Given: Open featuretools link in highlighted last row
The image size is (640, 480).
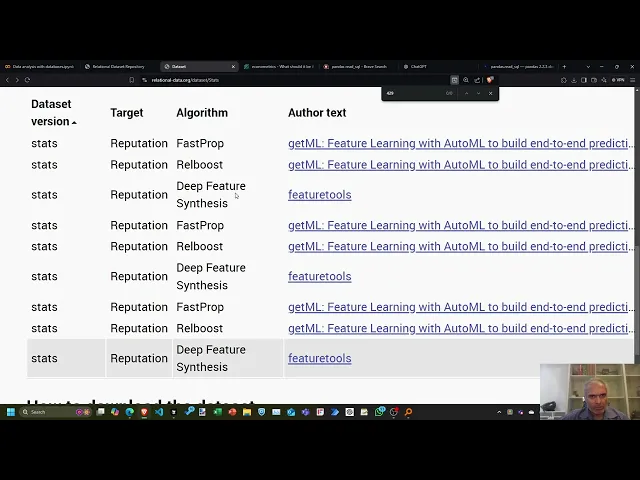Looking at the screenshot, I should (320, 358).
